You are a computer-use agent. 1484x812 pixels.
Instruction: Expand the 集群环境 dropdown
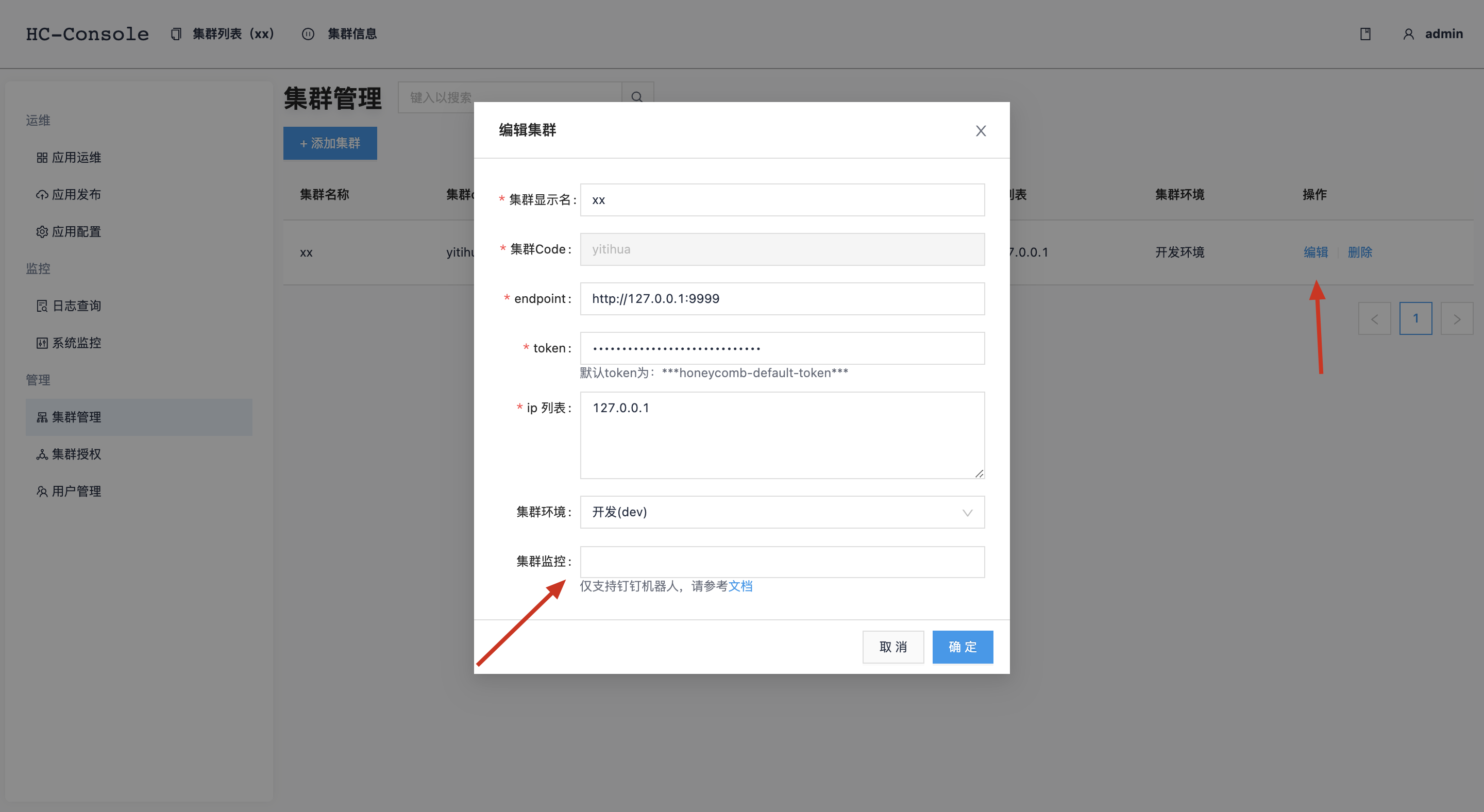click(781, 512)
